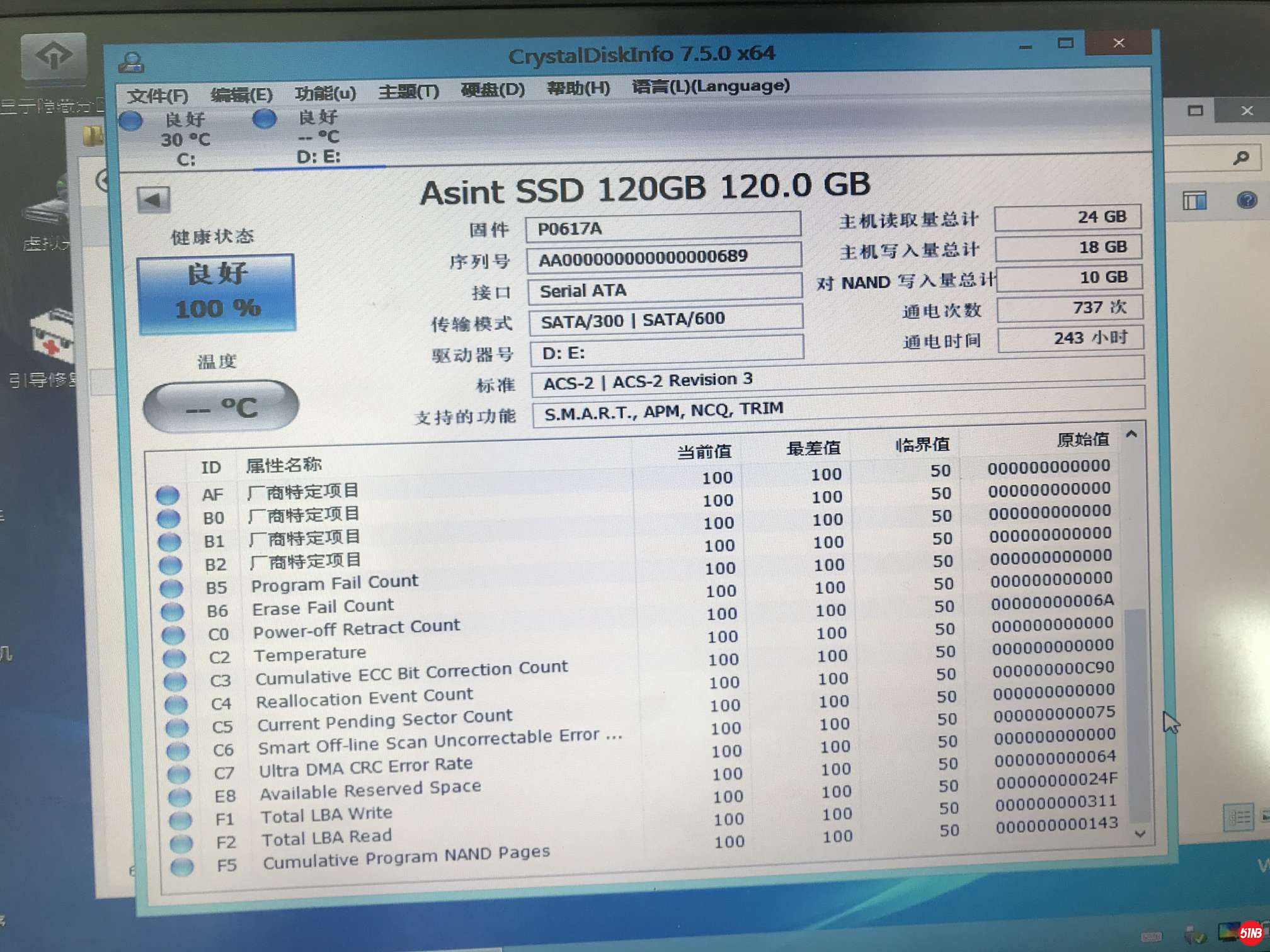Open the 硬盘(D) menu
This screenshot has width=1270, height=952.
(493, 89)
